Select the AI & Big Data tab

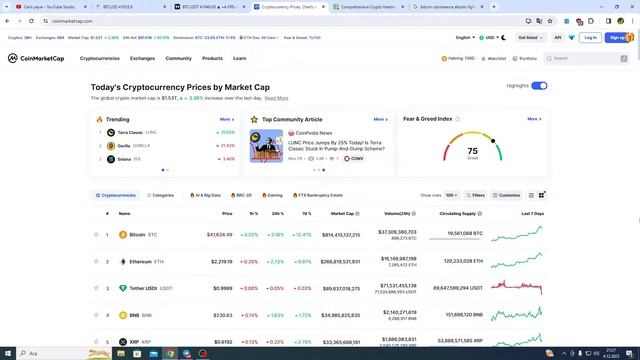coord(205,196)
